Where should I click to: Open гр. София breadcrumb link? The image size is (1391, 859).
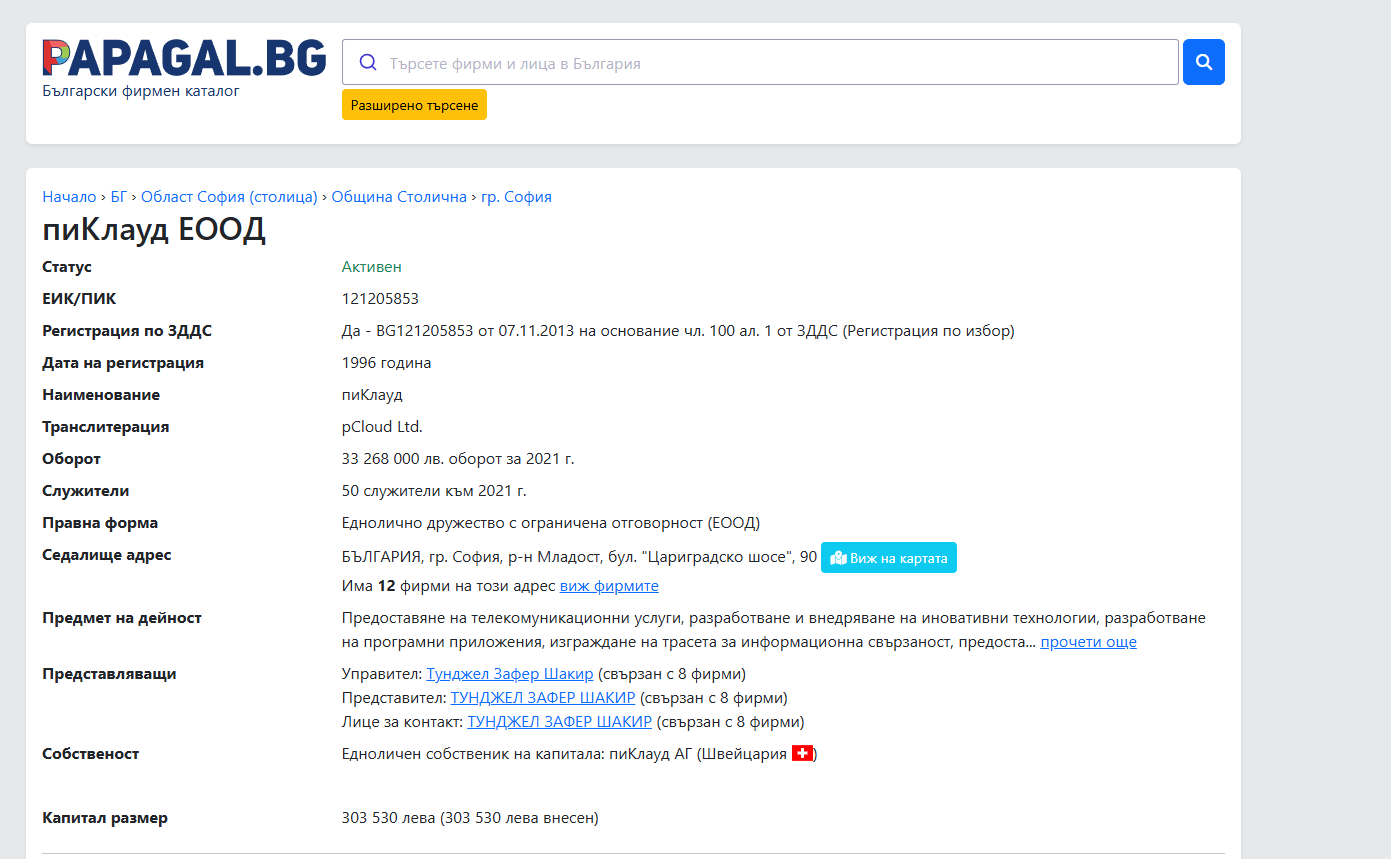click(x=516, y=197)
